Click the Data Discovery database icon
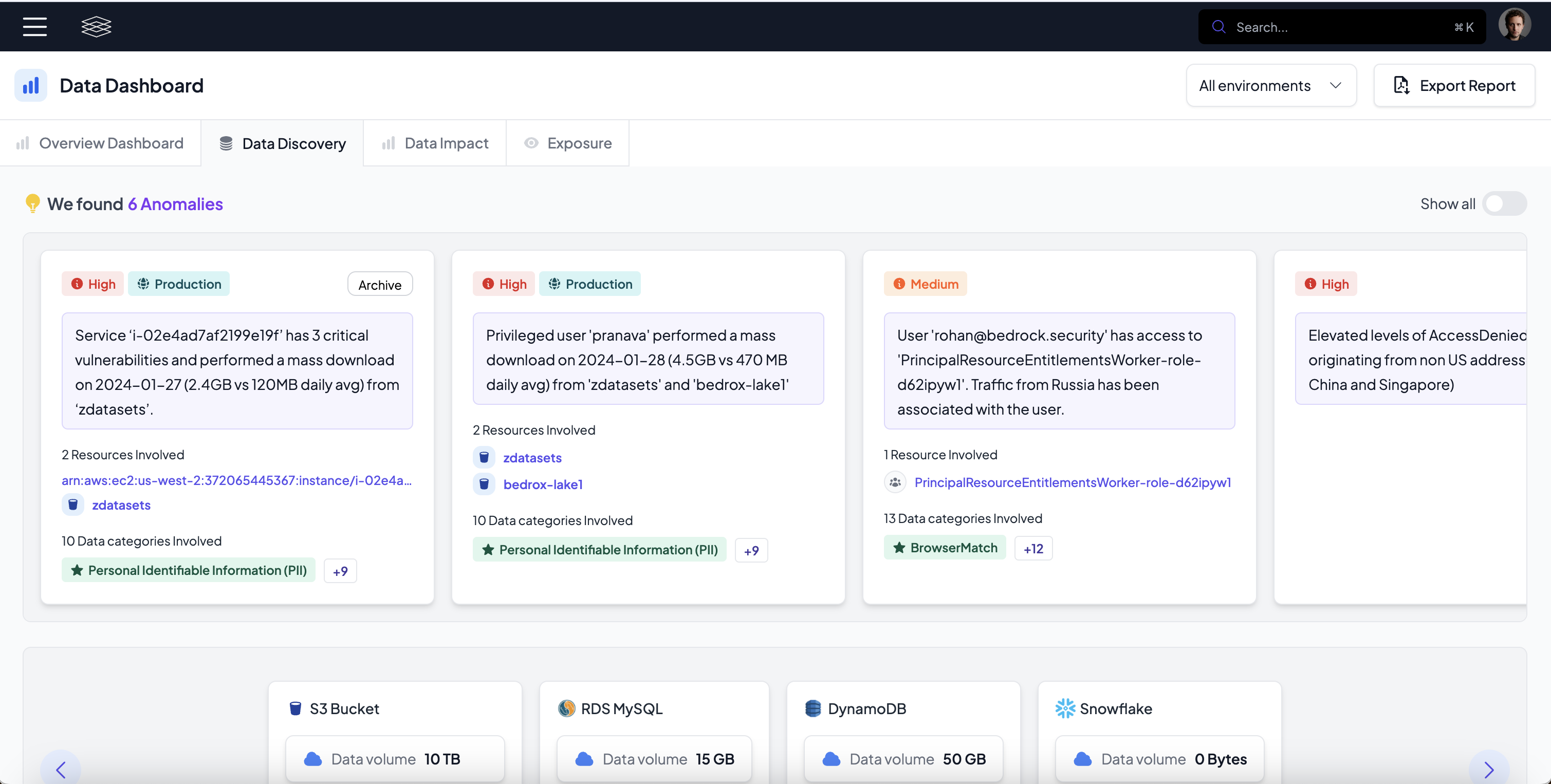Screen dimensions: 1551x784 pyautogui.click(x=226, y=143)
